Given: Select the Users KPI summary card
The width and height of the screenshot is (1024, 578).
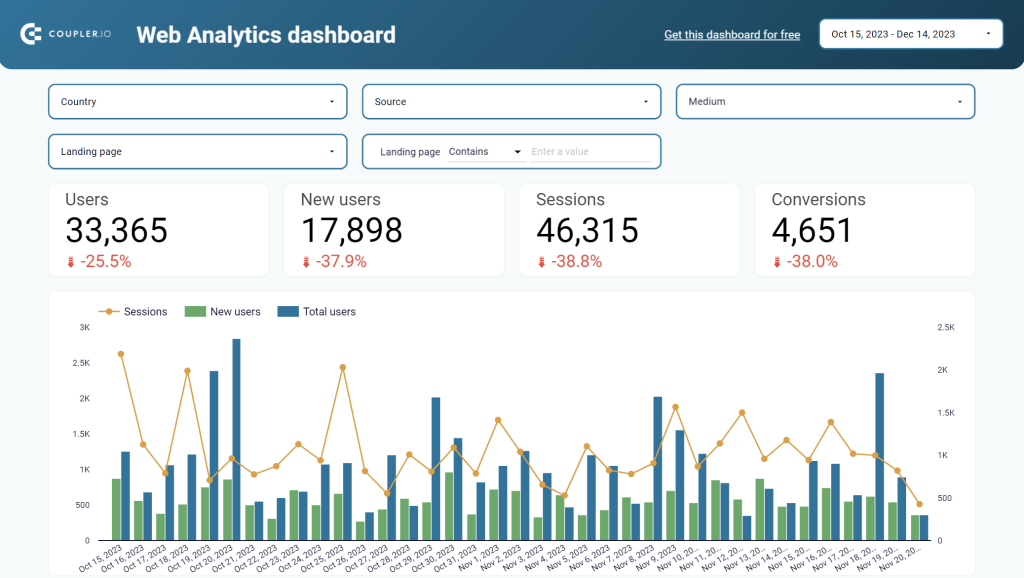Looking at the screenshot, I should (x=159, y=229).
